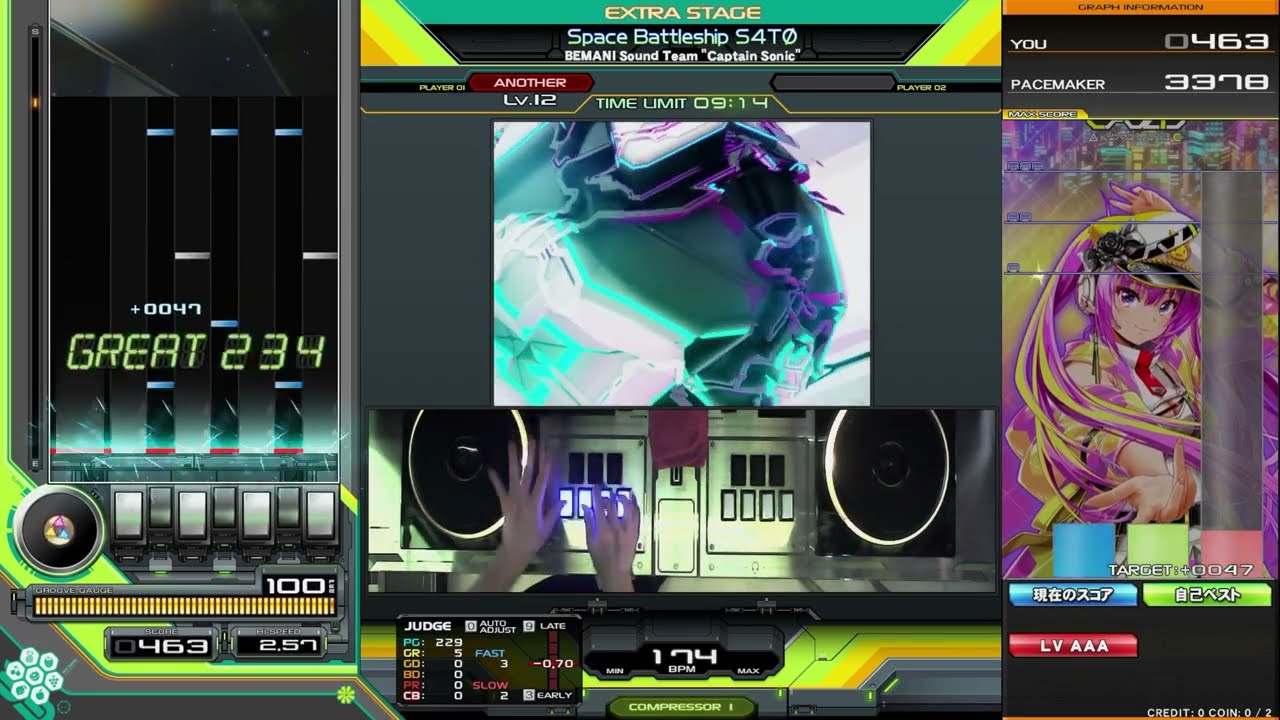Click the vertical song progress bar

[x=36, y=247]
